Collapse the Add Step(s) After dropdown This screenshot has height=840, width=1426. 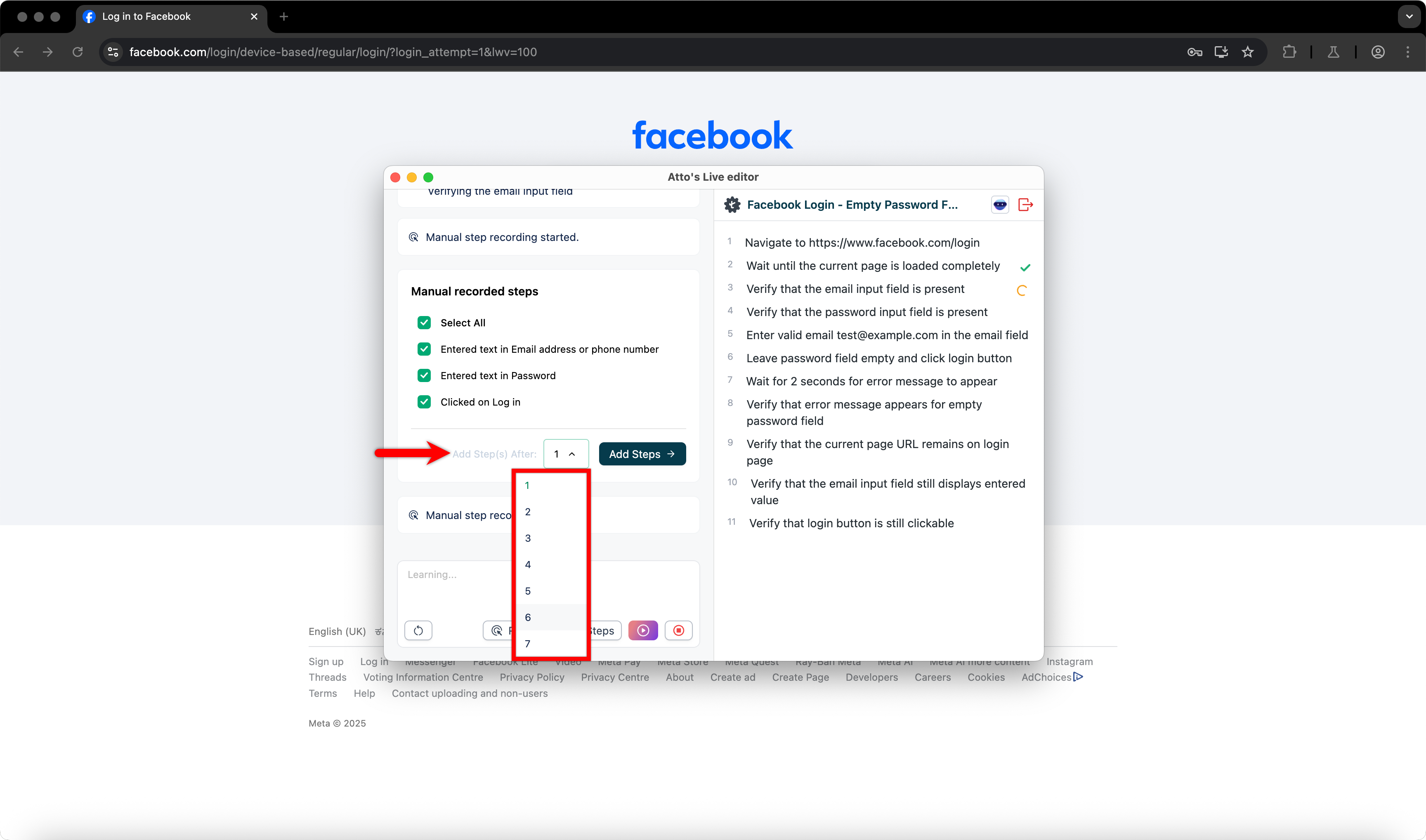566,454
